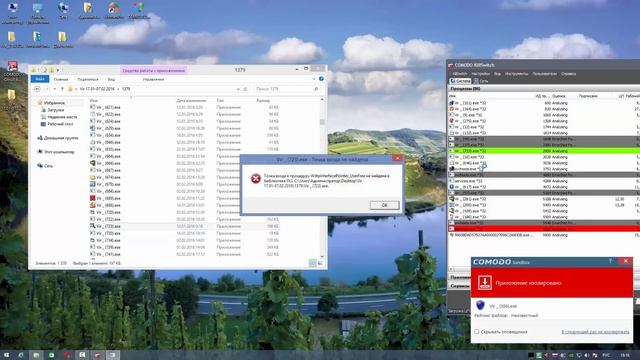Viewport: 640px width, 360px height.
Task: Close the entry point error dialog
Action: (397, 159)
